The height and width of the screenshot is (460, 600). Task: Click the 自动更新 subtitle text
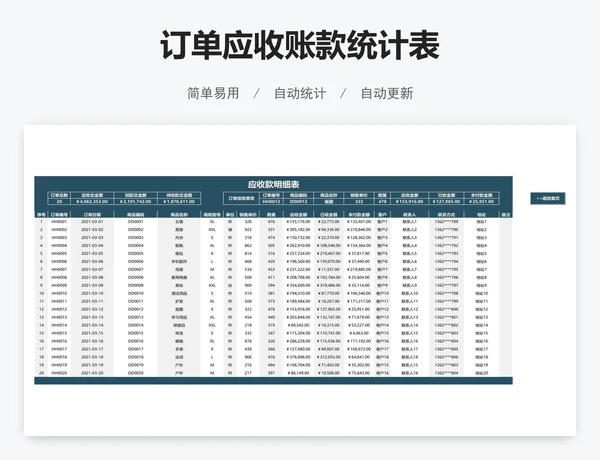click(x=387, y=93)
